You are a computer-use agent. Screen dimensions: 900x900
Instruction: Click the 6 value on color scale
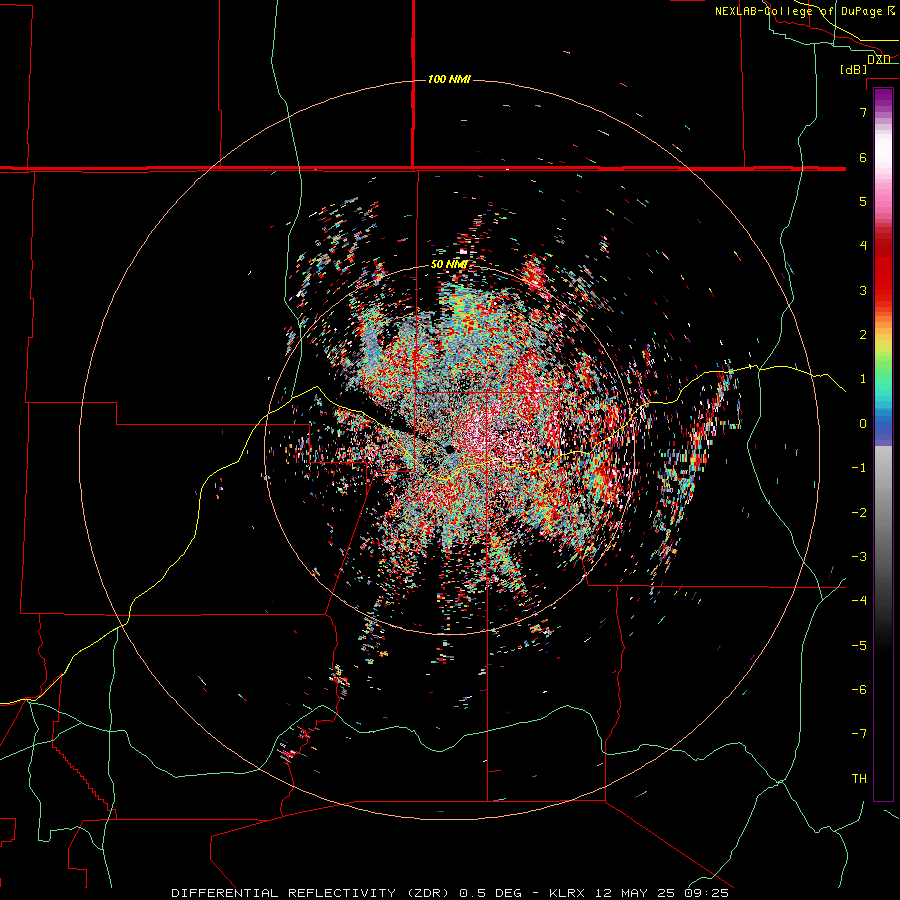(863, 157)
